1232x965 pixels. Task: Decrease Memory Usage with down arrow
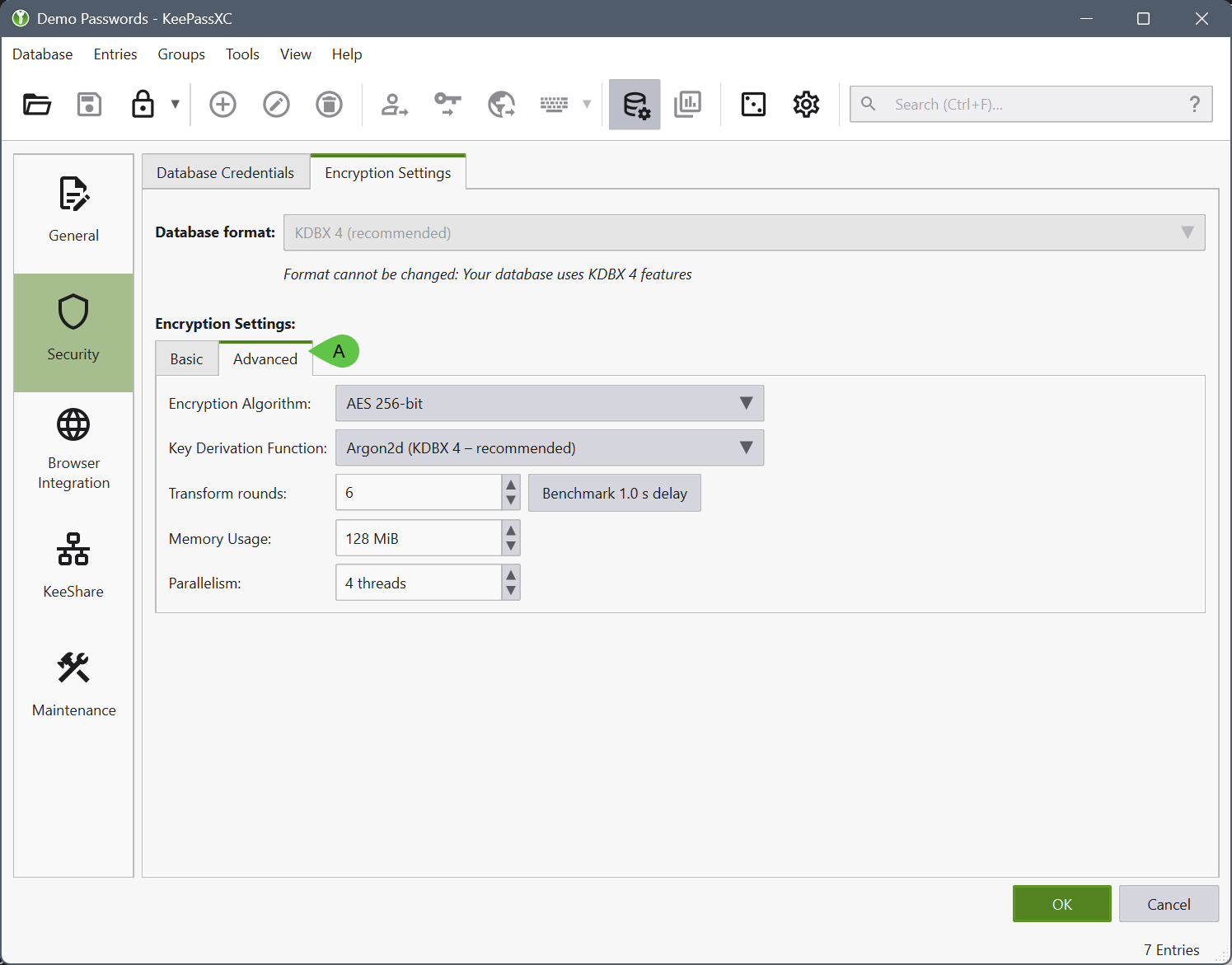pyautogui.click(x=511, y=546)
